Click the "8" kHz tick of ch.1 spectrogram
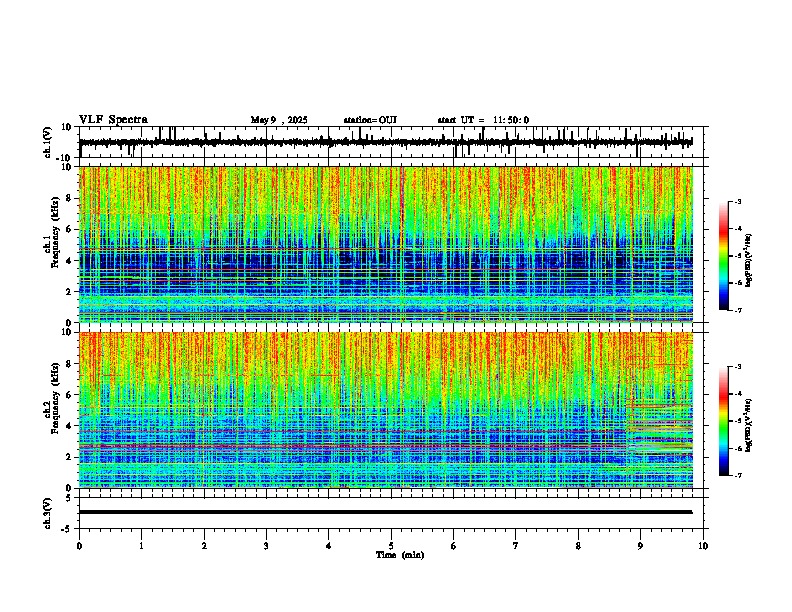792x612 pixels. tap(70, 198)
